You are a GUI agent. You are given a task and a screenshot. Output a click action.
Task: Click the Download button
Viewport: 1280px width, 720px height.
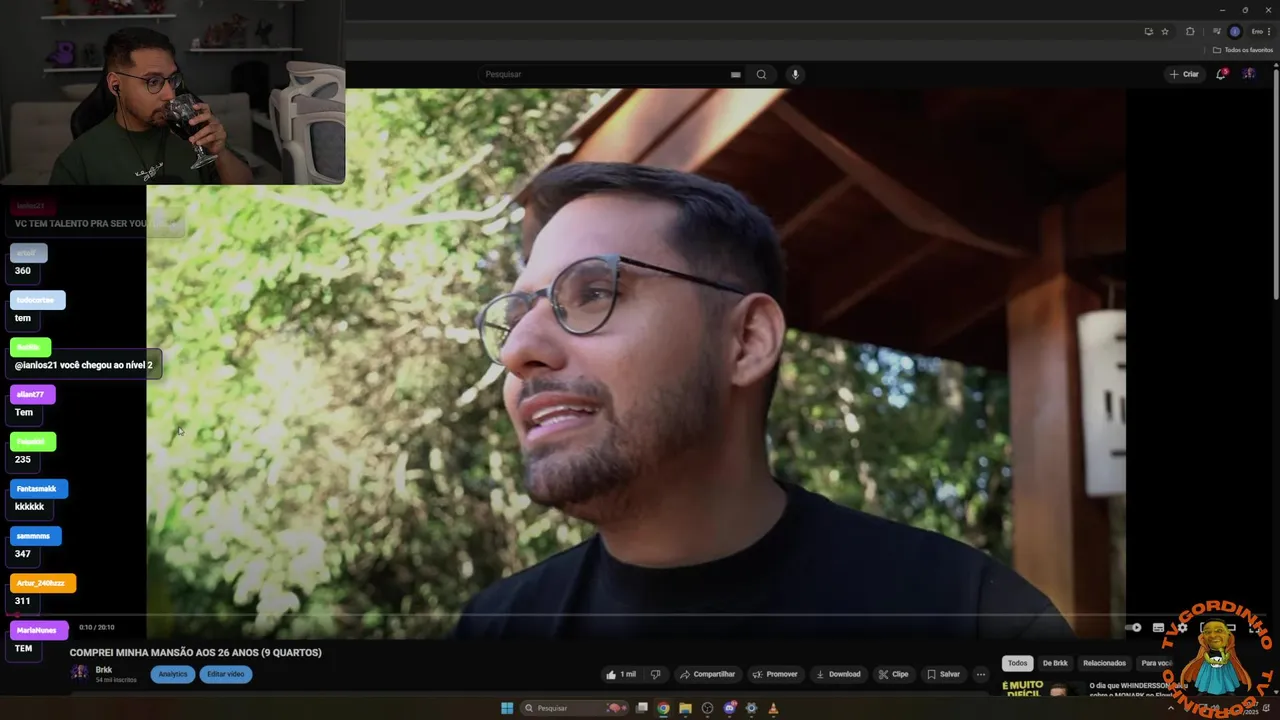pos(838,674)
